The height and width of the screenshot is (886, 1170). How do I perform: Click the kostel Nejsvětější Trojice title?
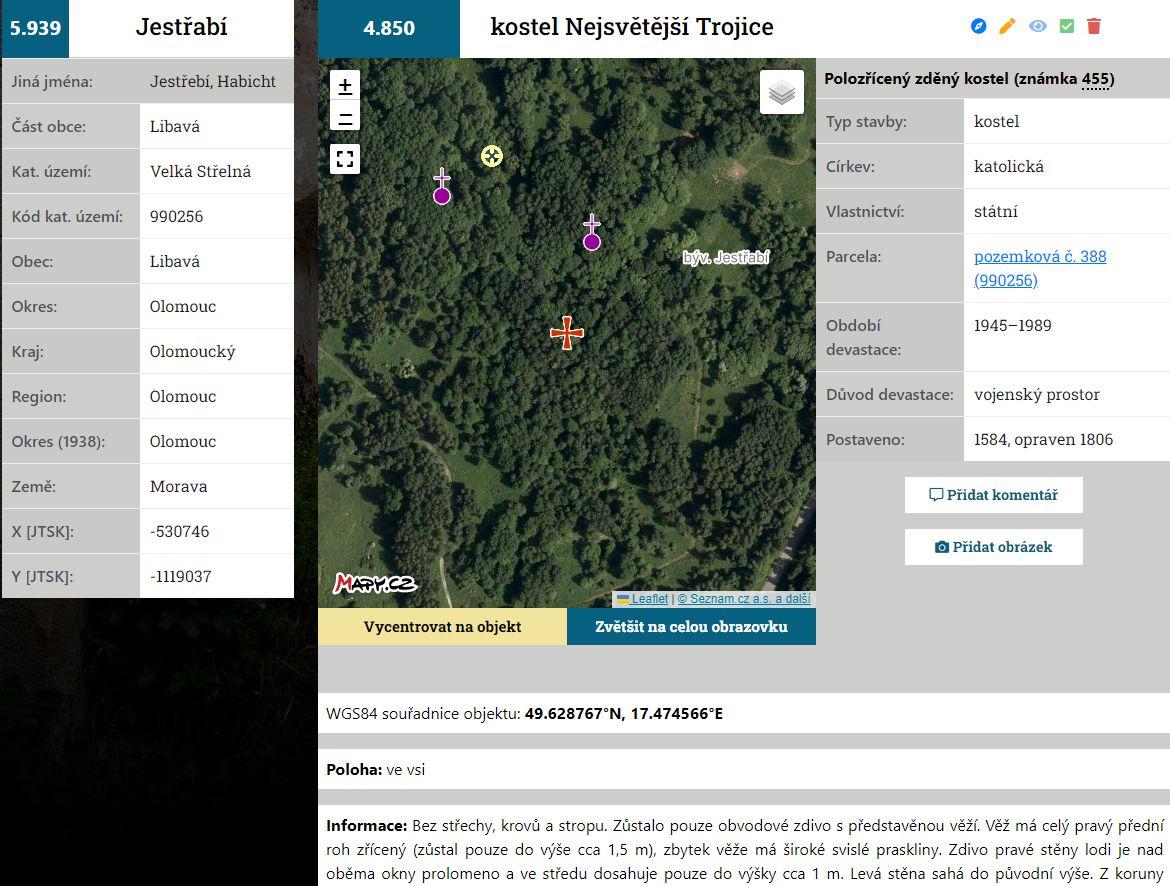coord(632,27)
